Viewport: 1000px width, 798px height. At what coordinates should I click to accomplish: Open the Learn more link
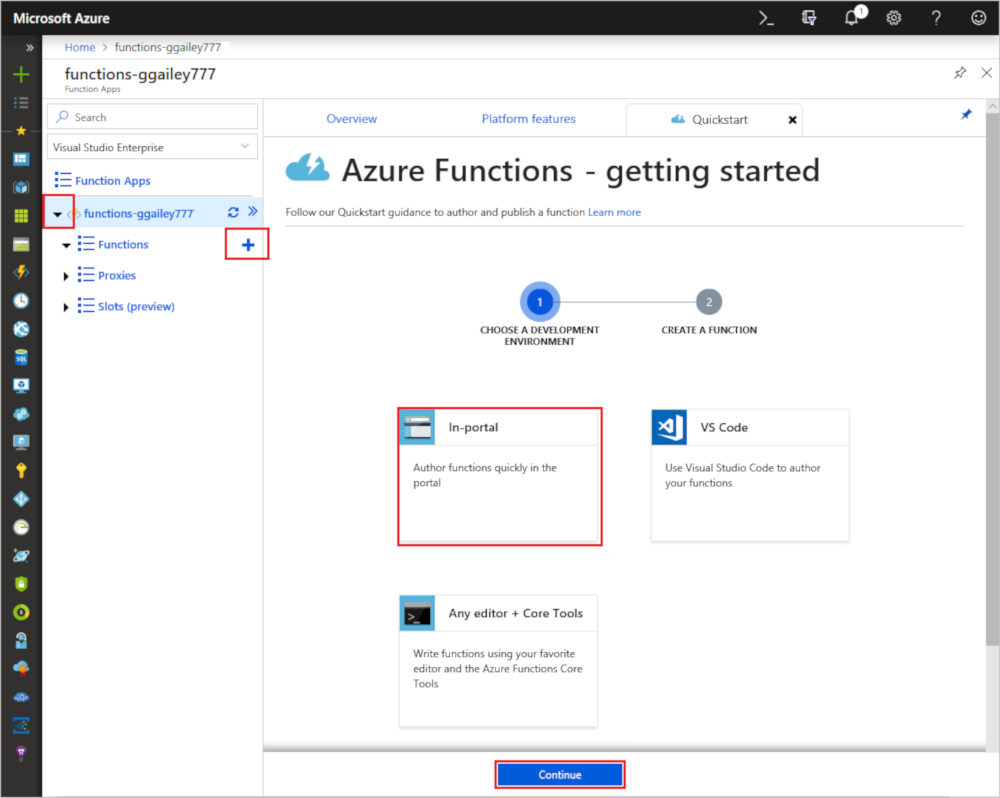(614, 212)
